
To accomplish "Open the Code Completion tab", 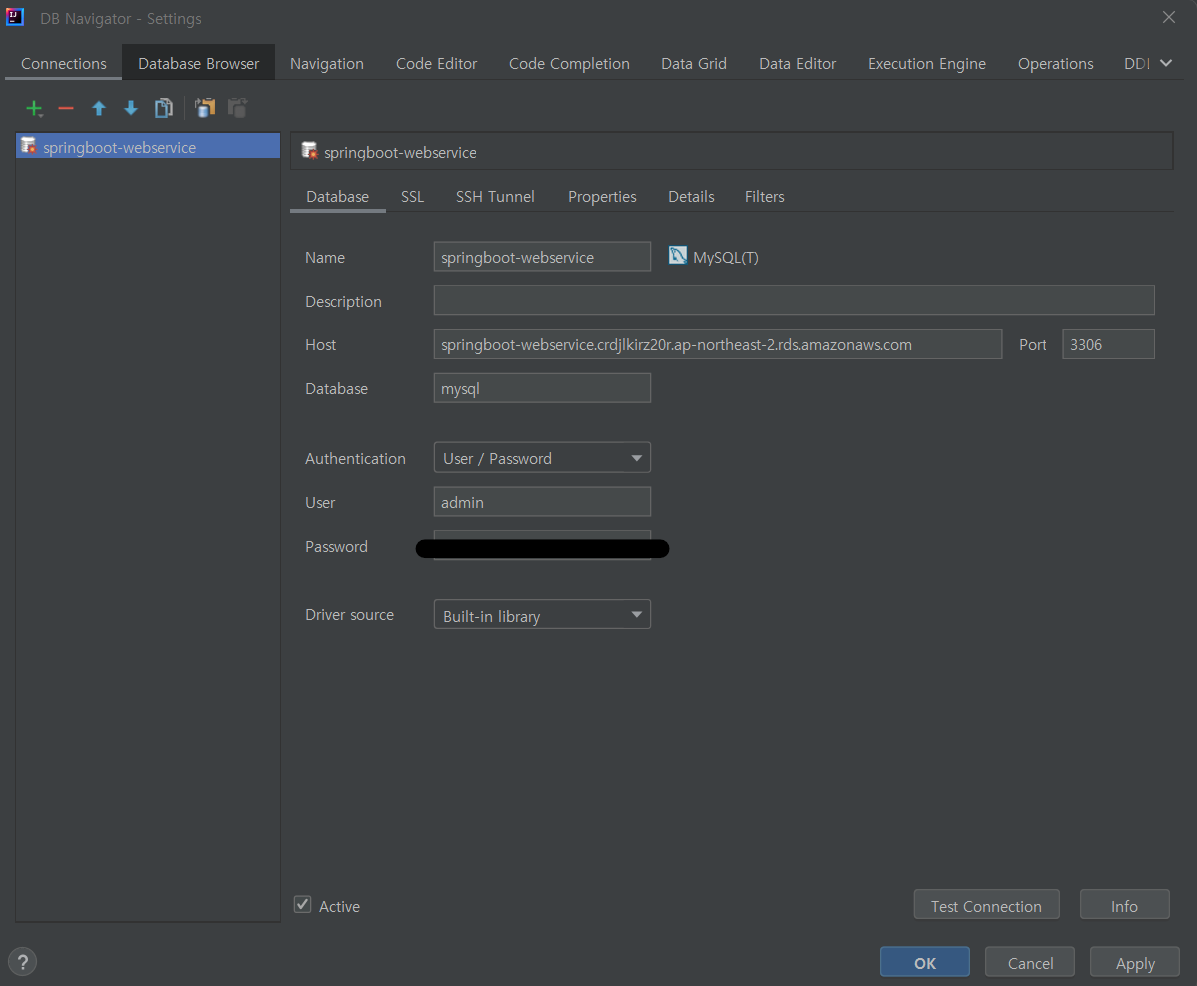I will tap(569, 63).
